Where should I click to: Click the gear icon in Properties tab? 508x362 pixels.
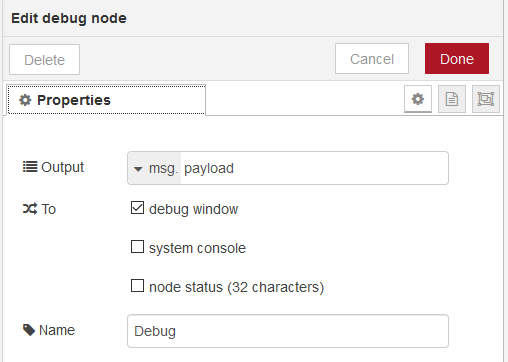click(x=25, y=100)
